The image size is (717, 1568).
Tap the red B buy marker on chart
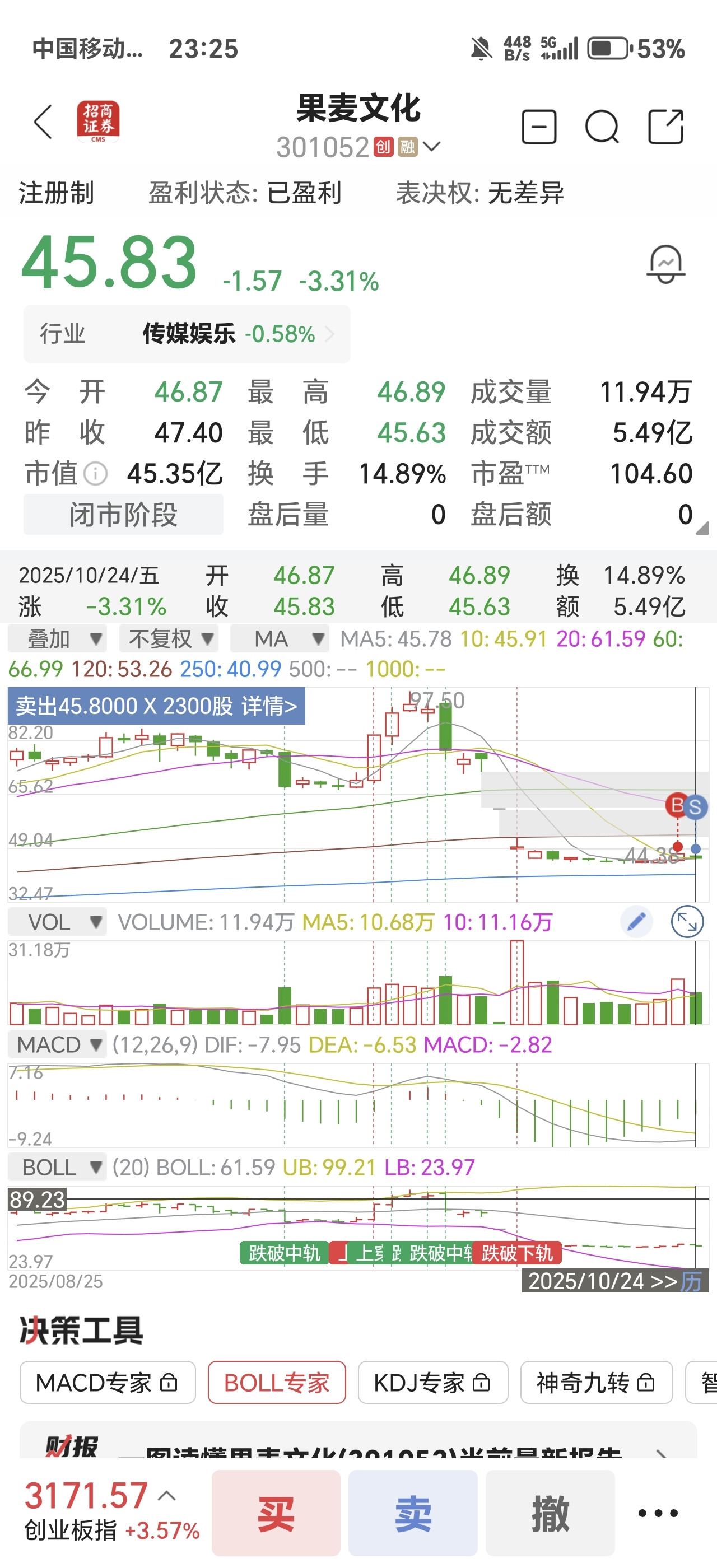point(676,805)
